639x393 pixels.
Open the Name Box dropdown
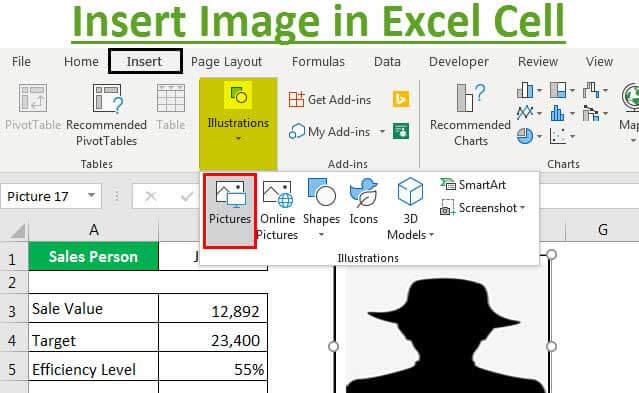point(92,196)
